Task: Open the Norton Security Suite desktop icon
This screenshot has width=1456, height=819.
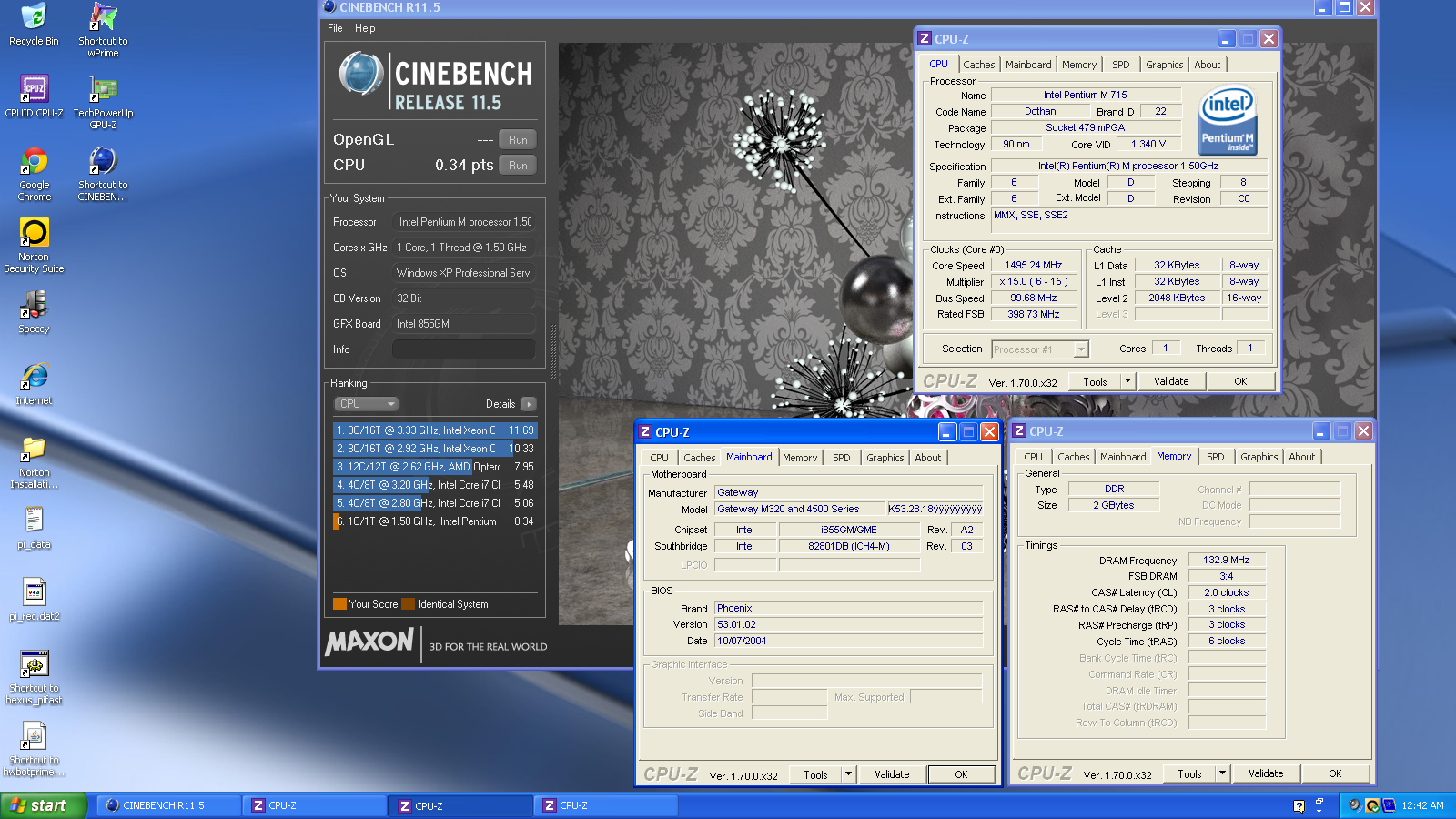Action: (x=34, y=246)
